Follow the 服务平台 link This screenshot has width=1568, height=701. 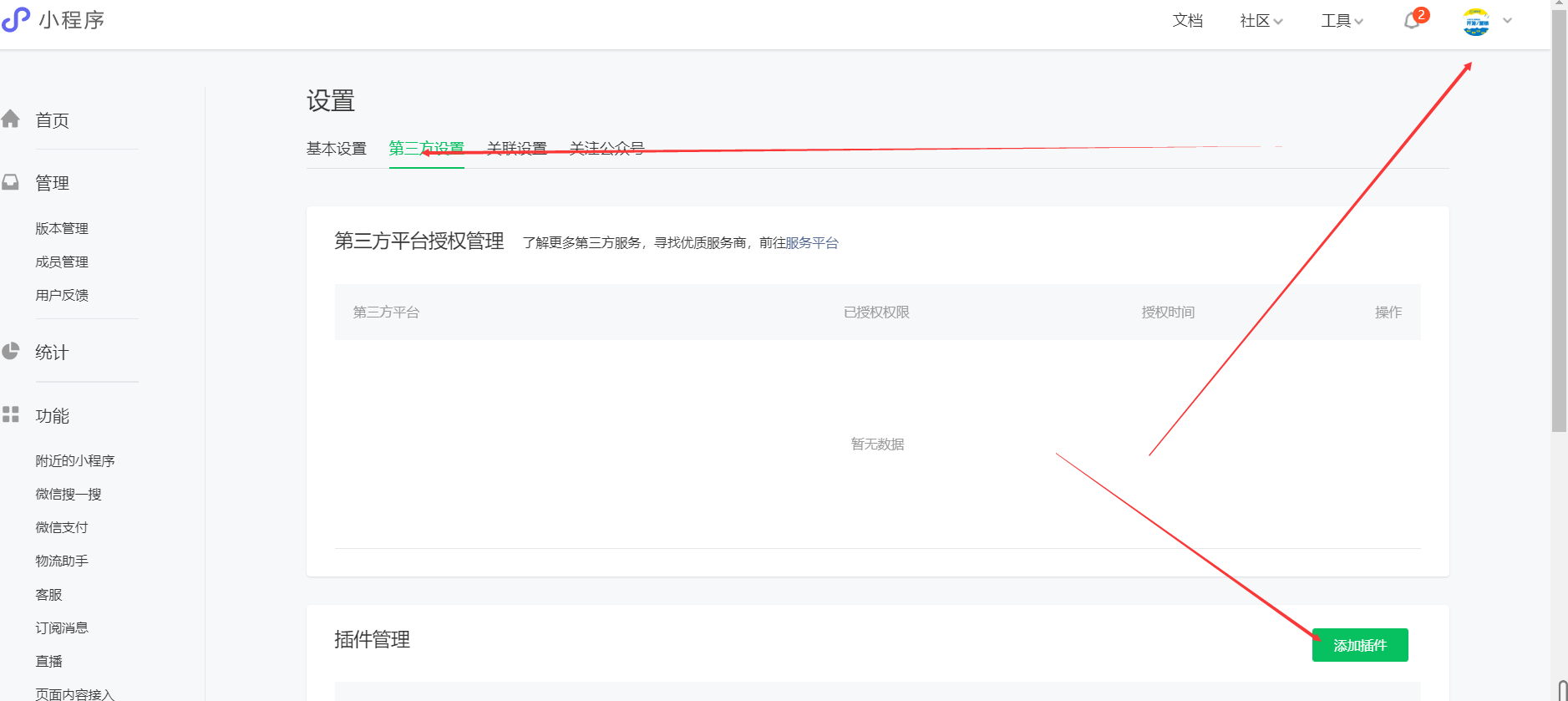point(811,243)
